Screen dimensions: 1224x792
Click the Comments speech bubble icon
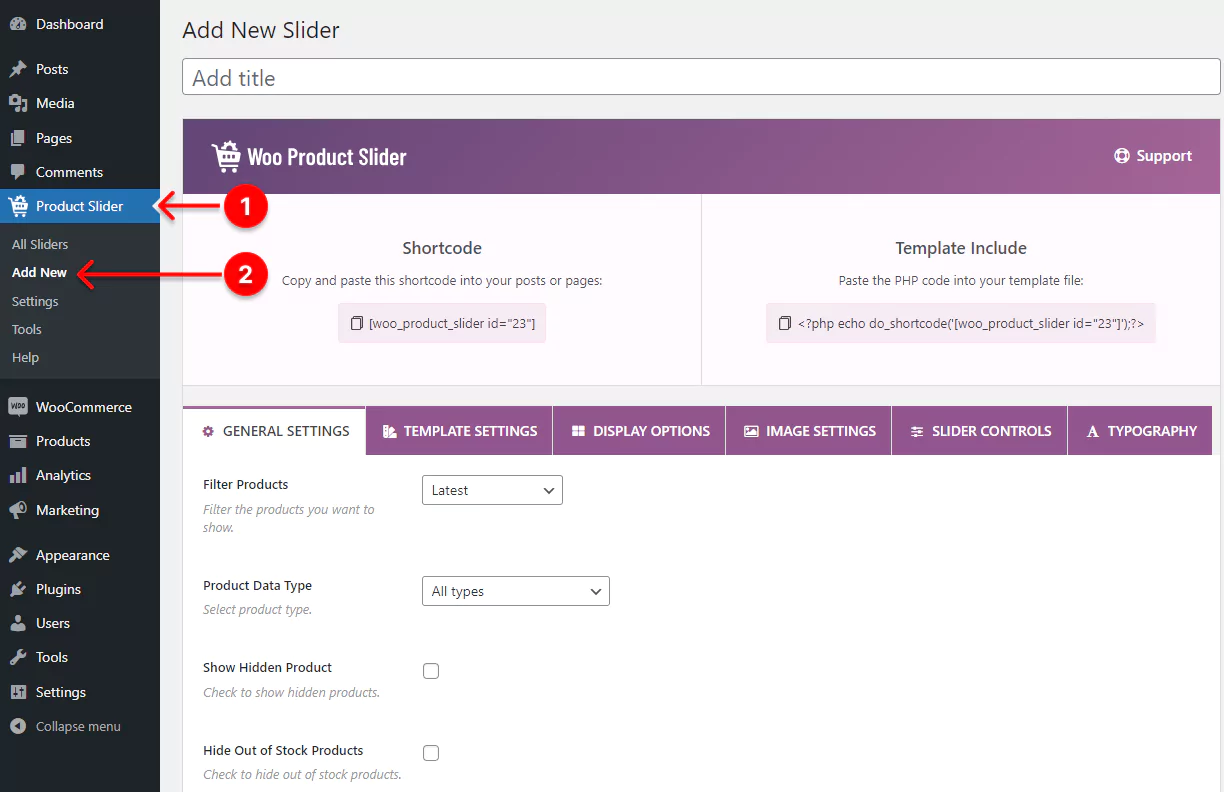(18, 172)
